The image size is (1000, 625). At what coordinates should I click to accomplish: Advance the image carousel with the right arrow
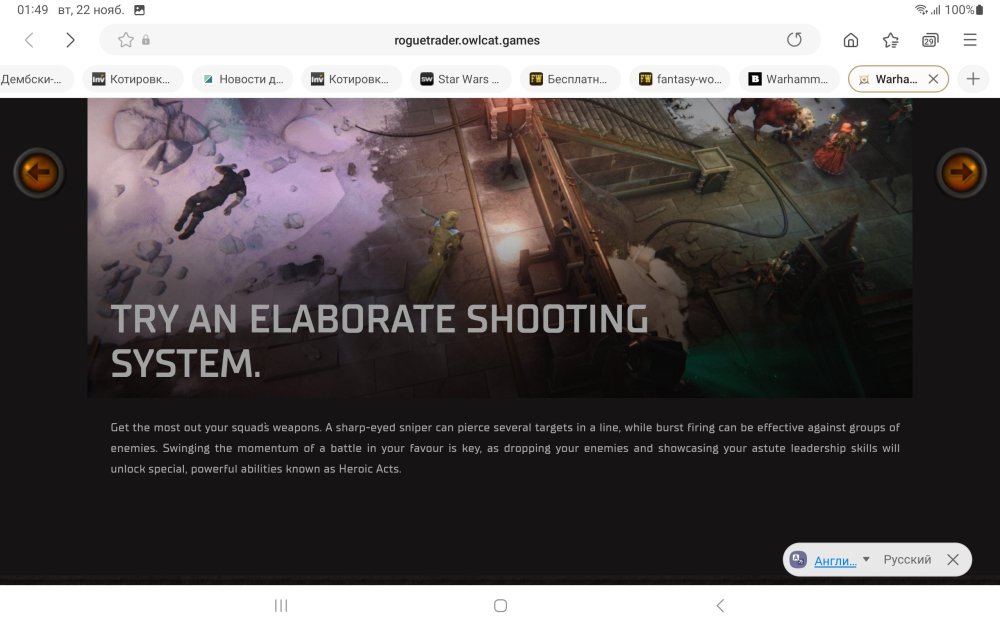point(959,172)
